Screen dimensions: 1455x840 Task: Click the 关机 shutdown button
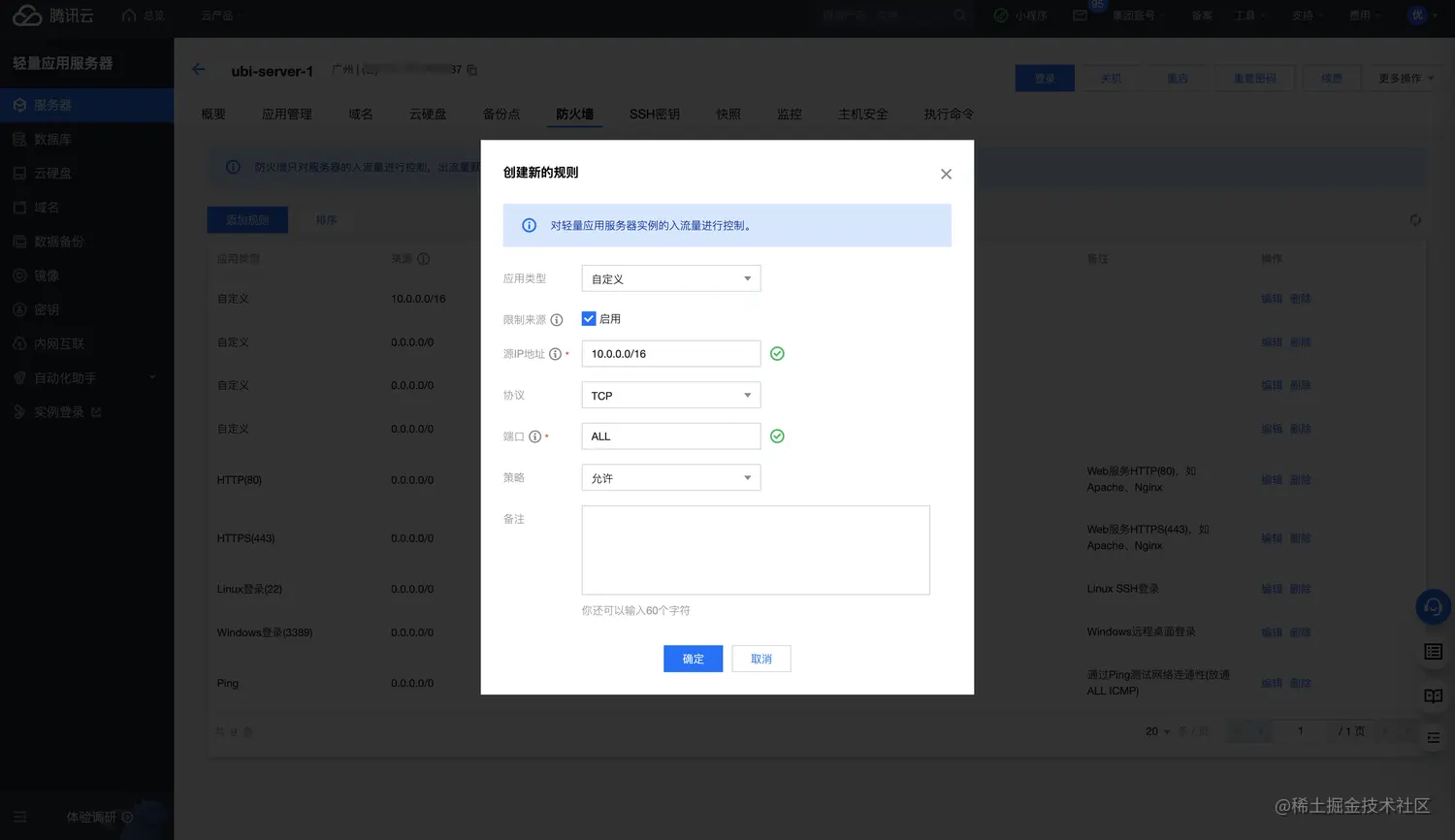tap(1111, 79)
